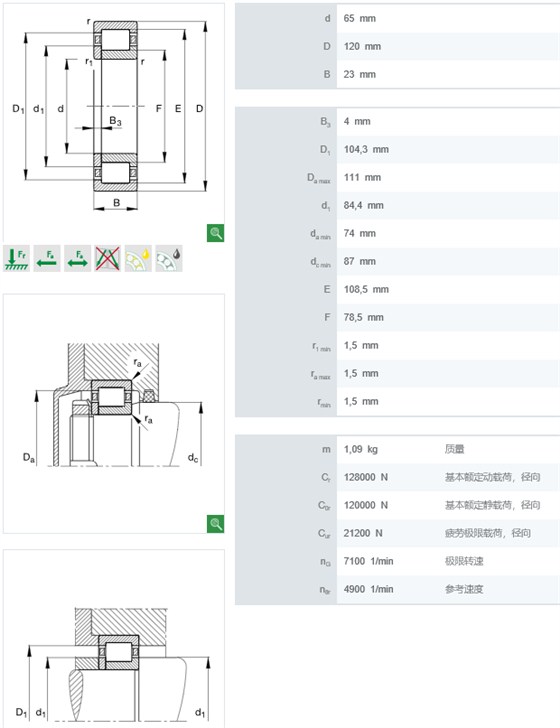Select the E value 108,5 mm
Screen dimensions: 560x728
(366, 289)
